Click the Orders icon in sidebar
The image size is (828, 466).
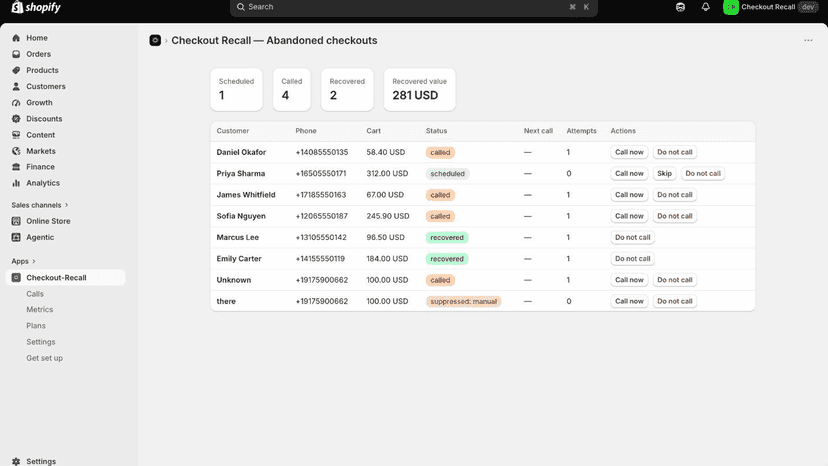point(16,54)
